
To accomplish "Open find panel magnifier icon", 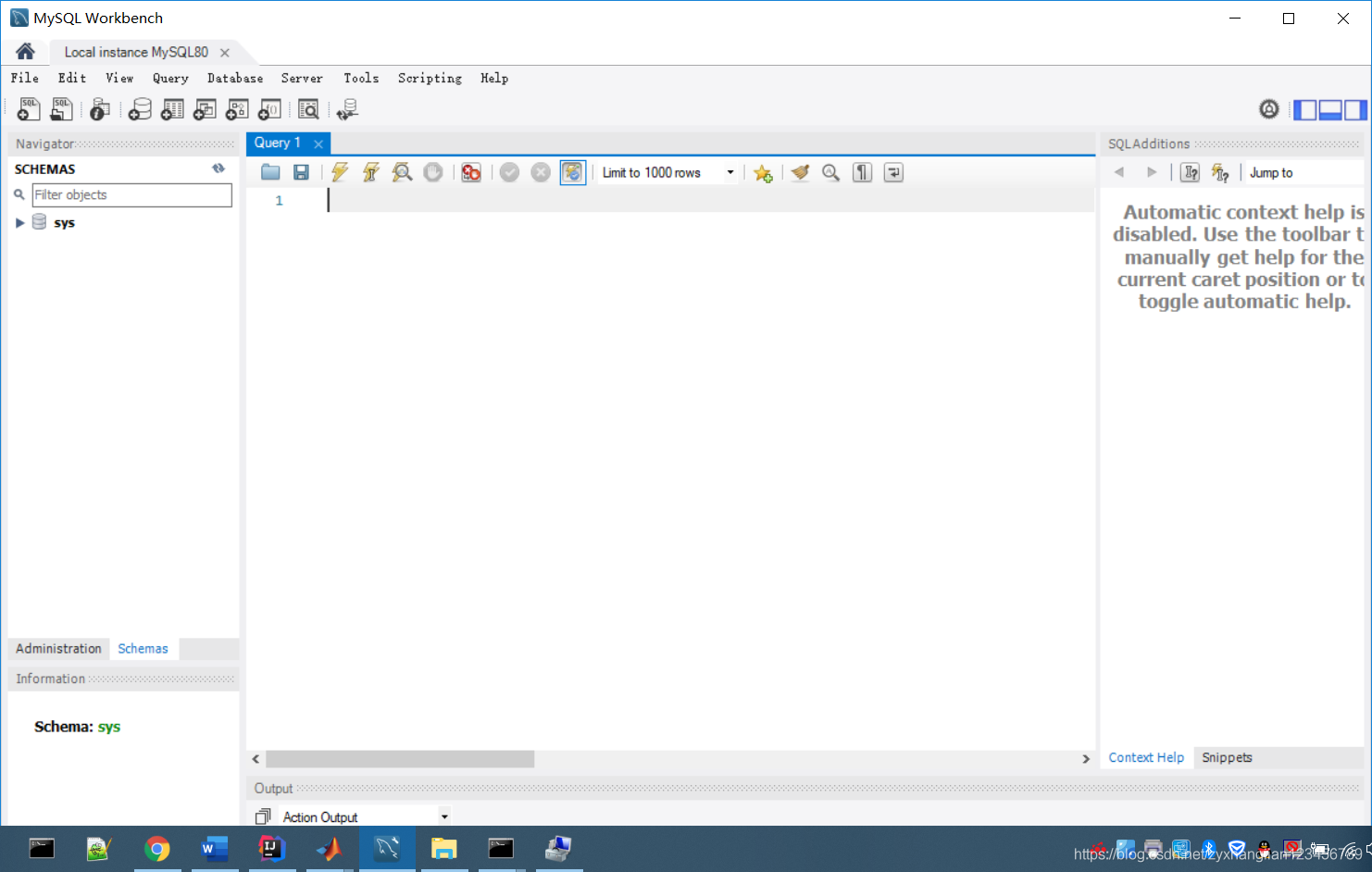I will [830, 172].
